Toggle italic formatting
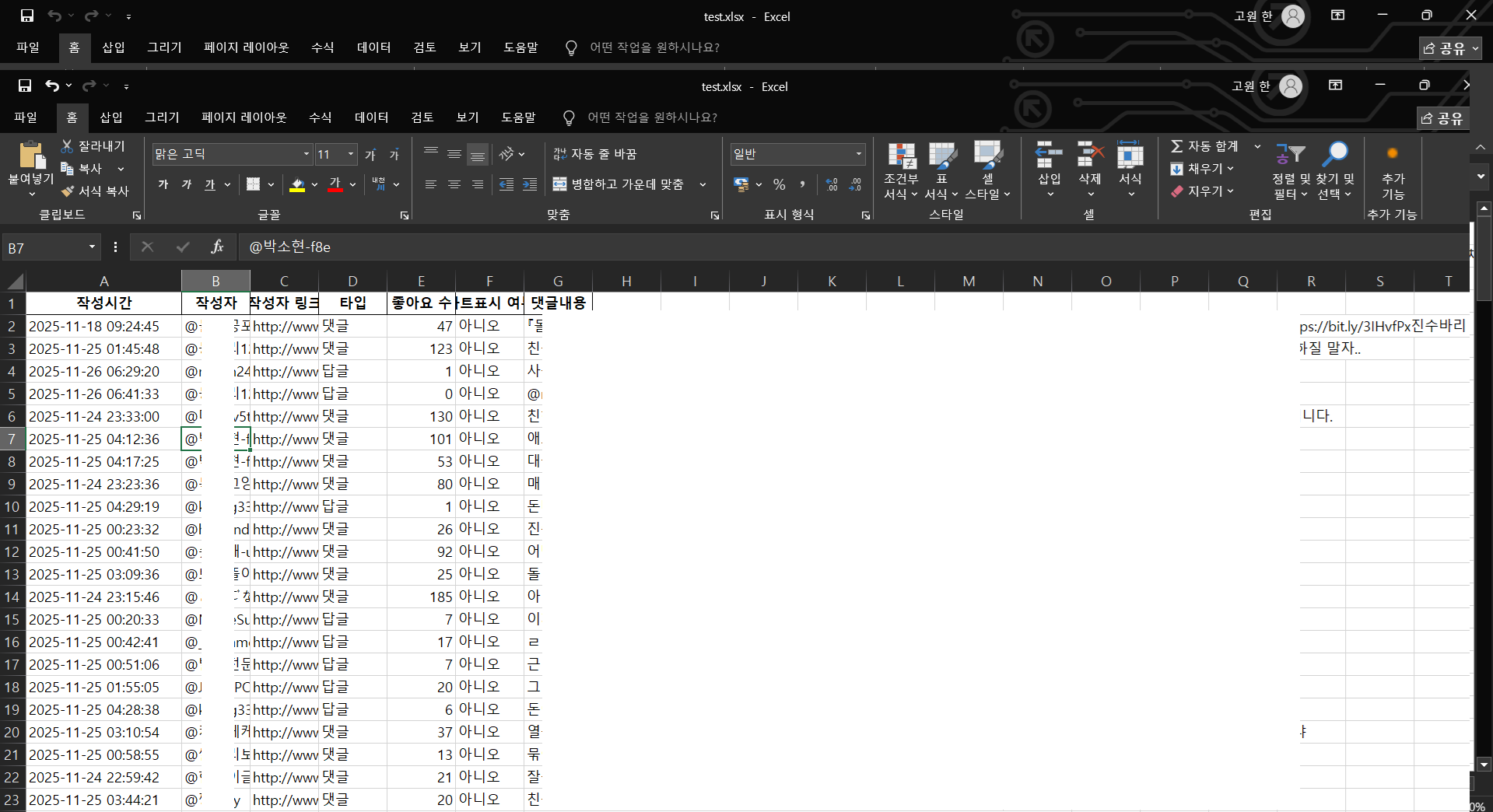This screenshot has width=1493, height=812. (186, 184)
